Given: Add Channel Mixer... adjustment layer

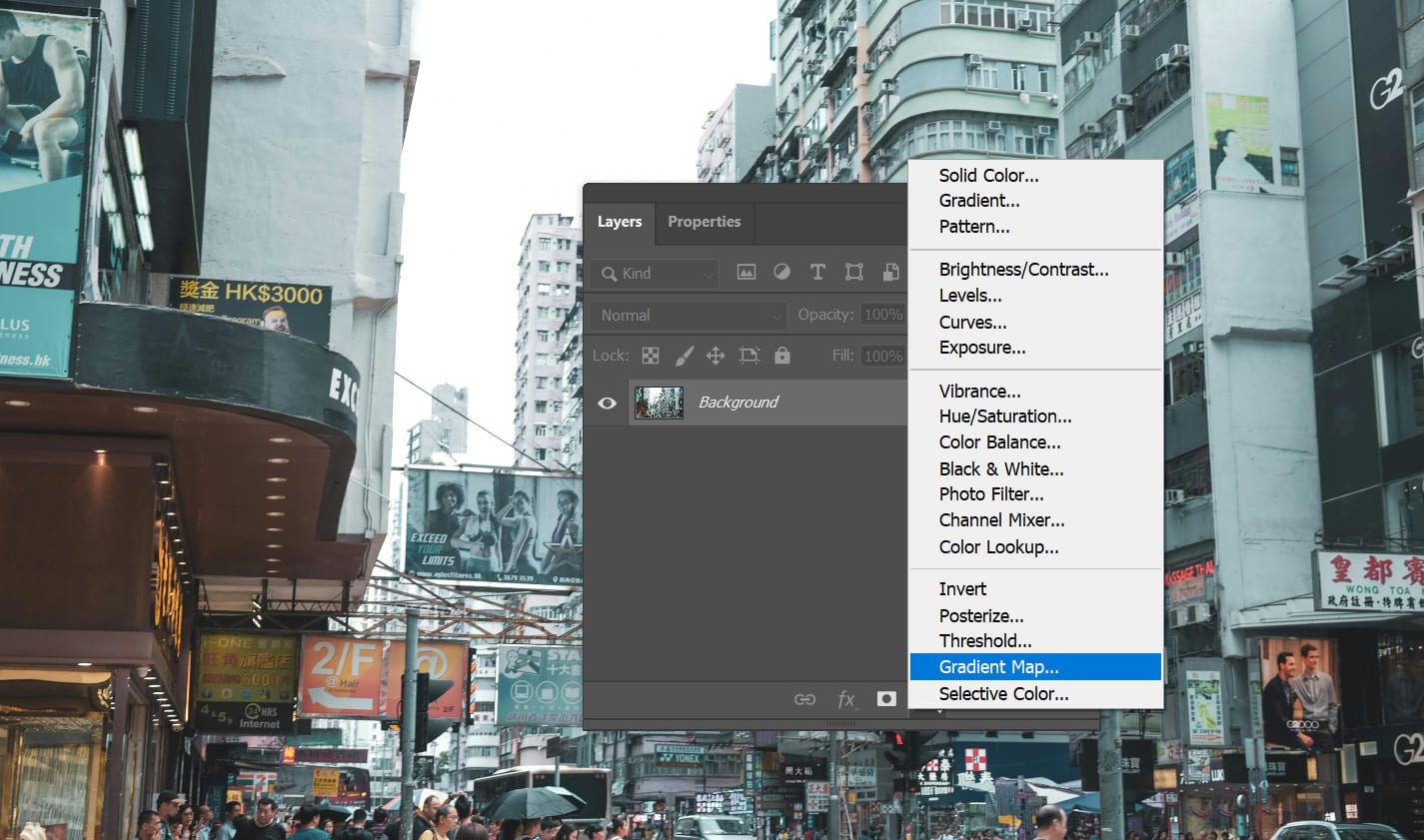Looking at the screenshot, I should pos(1002,520).
